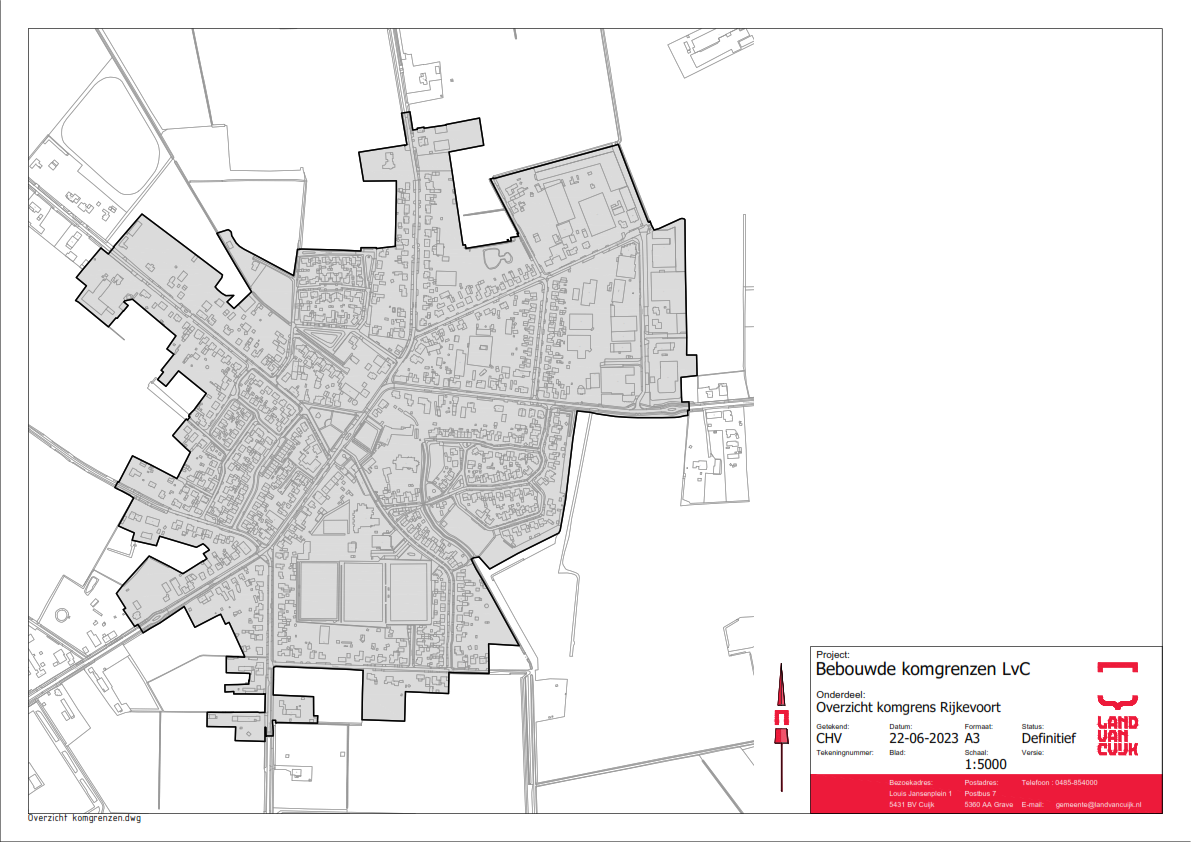Select the middle sports field rectangle
1191x842 pixels.
363,592
